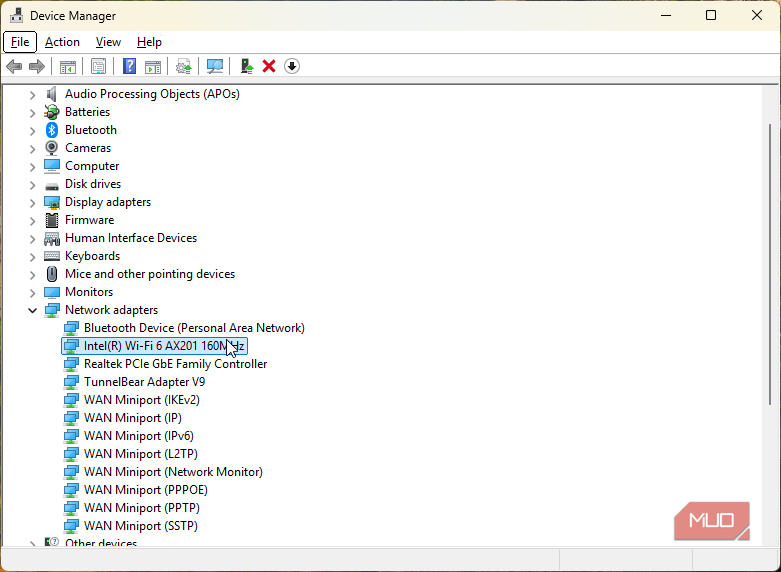Click the Human Interface Devices icon
Screen dimensions: 781x572
52,238
